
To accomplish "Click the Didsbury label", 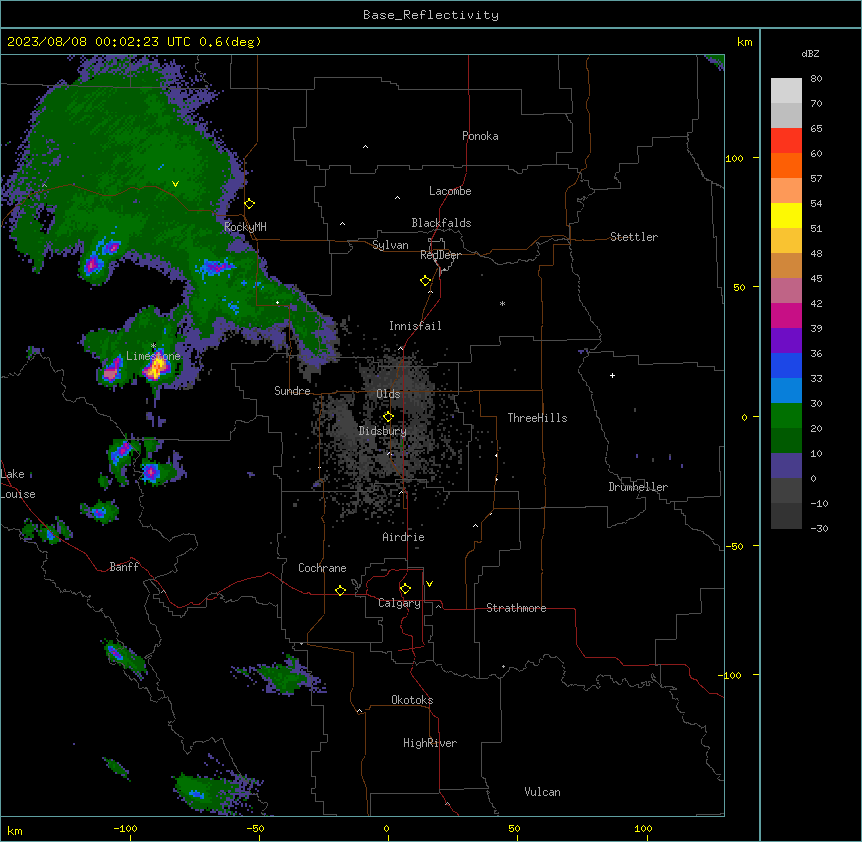I will pyautogui.click(x=383, y=431).
